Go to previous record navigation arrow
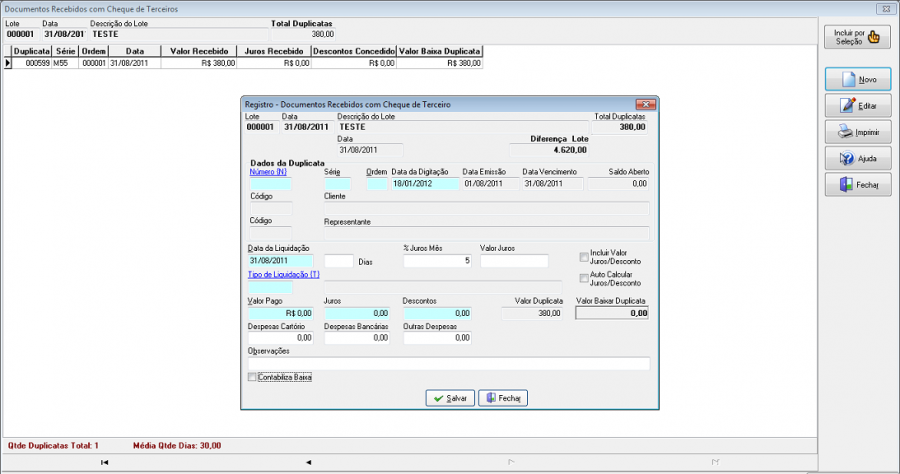The image size is (900, 474). point(308,462)
